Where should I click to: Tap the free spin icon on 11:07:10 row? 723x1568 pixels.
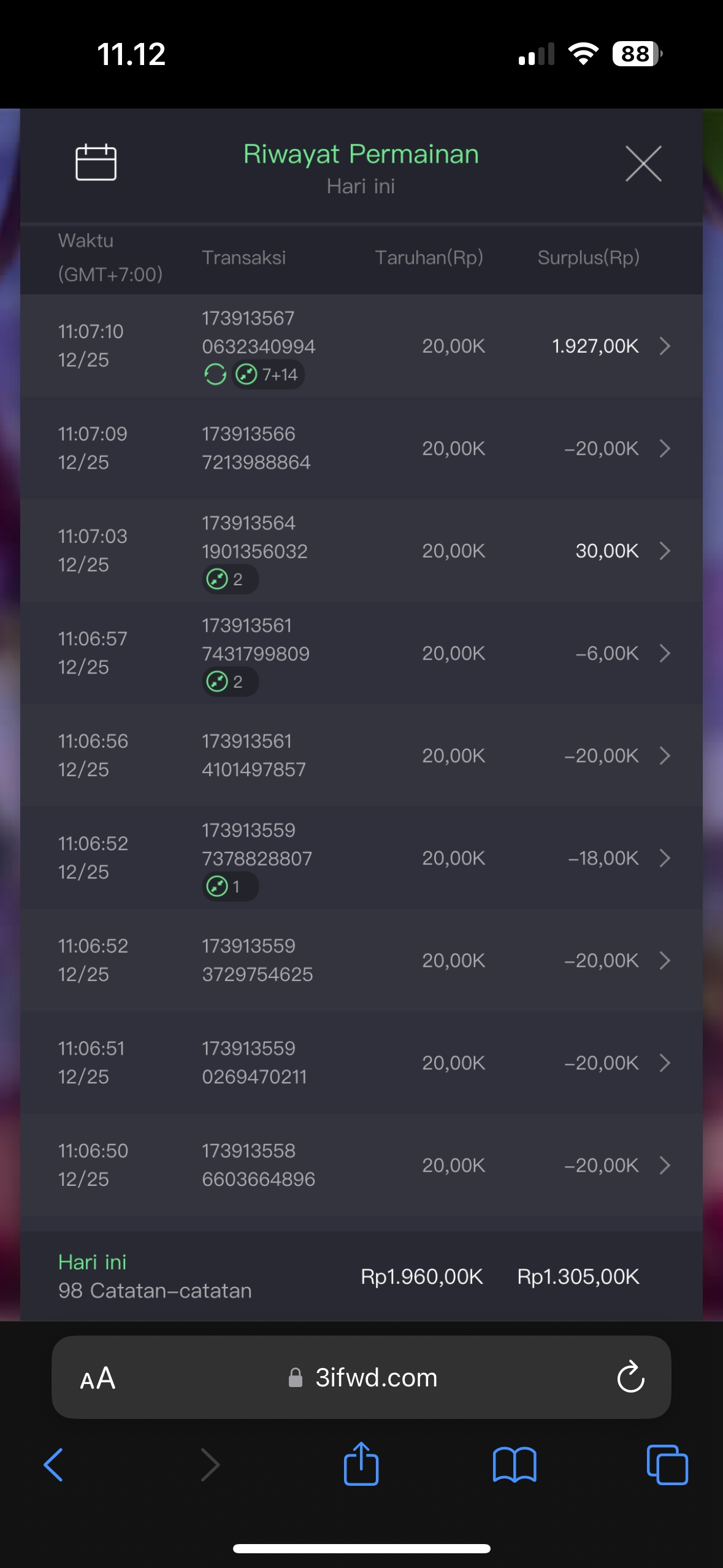[x=215, y=374]
